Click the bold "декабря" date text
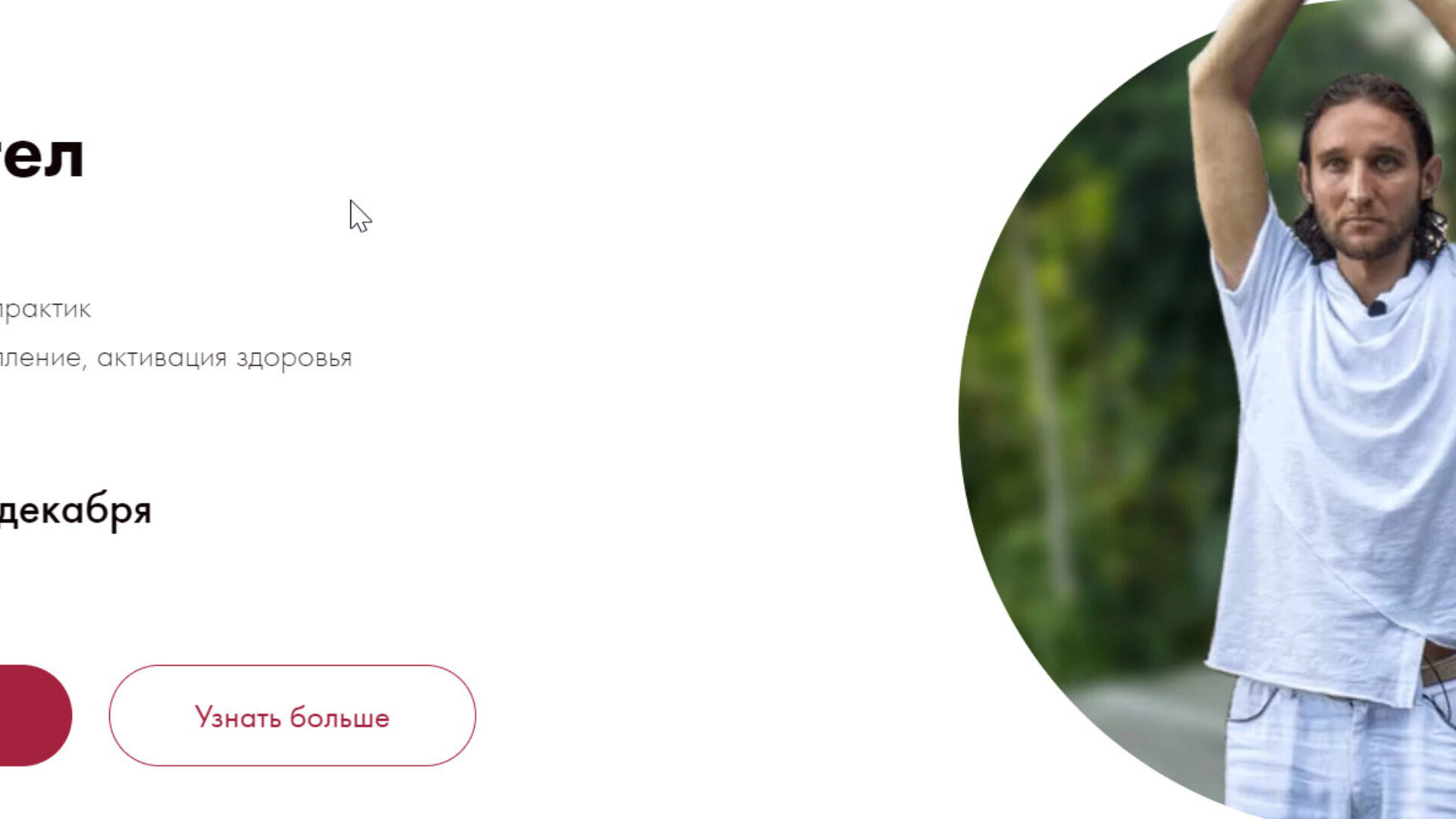 74,510
